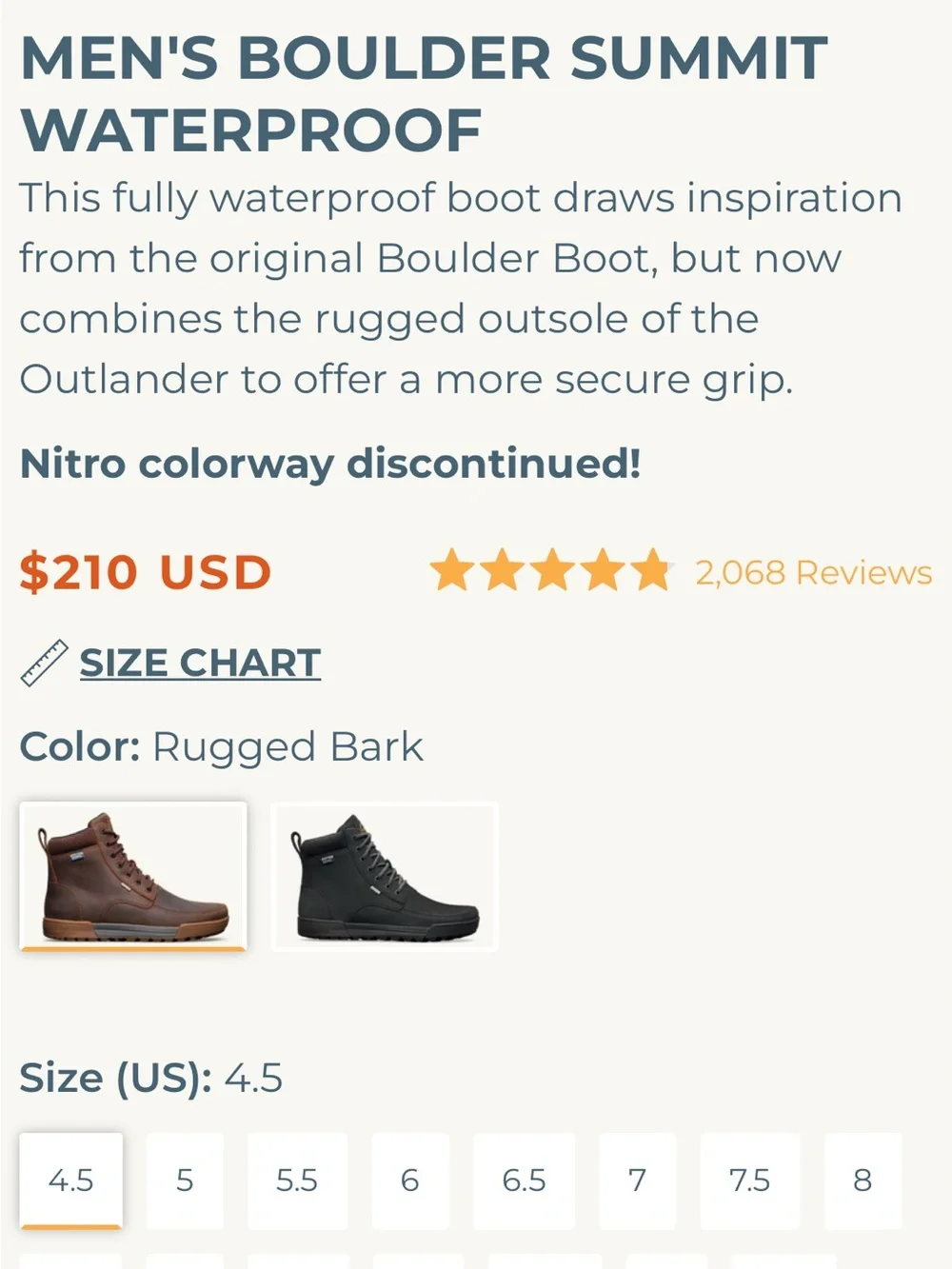Click the five-star rating icons
952x1269 pixels.
tap(552, 570)
